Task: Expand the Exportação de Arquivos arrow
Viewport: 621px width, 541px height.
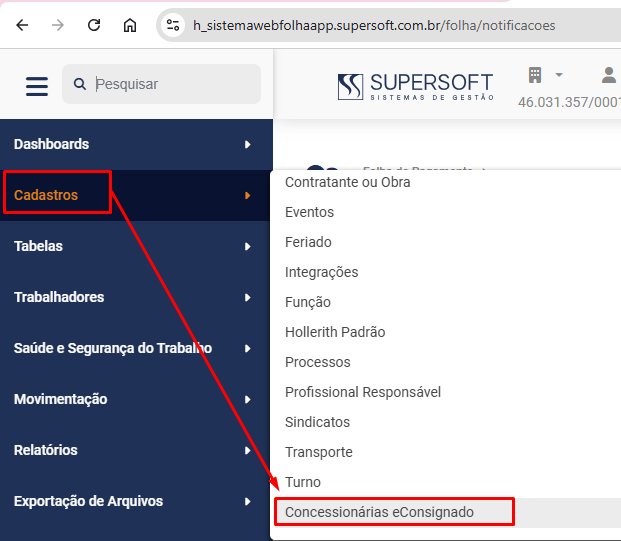Action: 248,501
